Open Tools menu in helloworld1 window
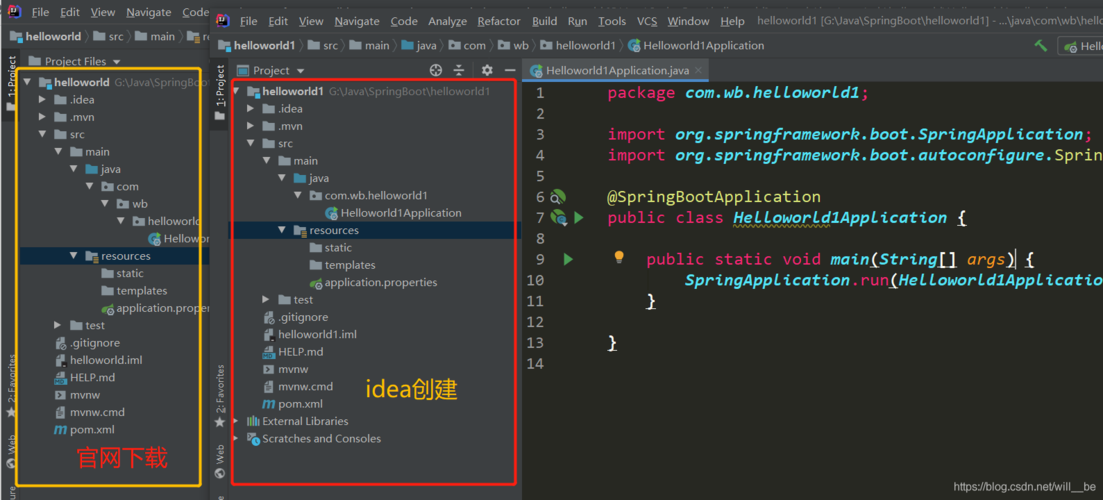Image resolution: width=1103 pixels, height=500 pixels. [612, 21]
